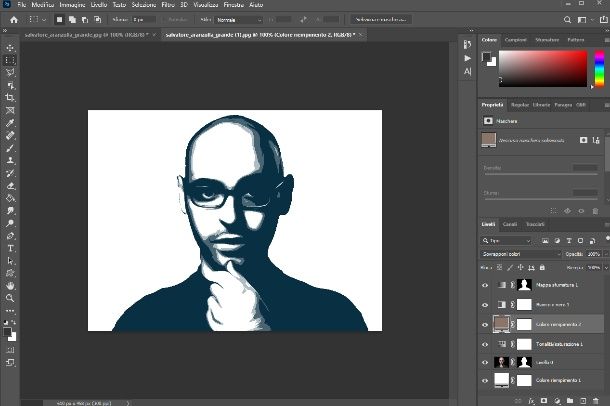The image size is (610, 406).
Task: Select the Rectangular Marquee tool
Action: pos(10,60)
